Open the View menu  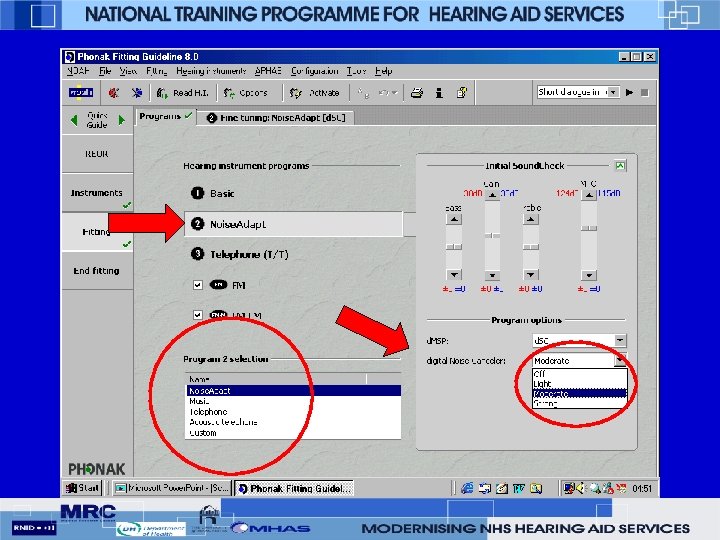pos(128,71)
